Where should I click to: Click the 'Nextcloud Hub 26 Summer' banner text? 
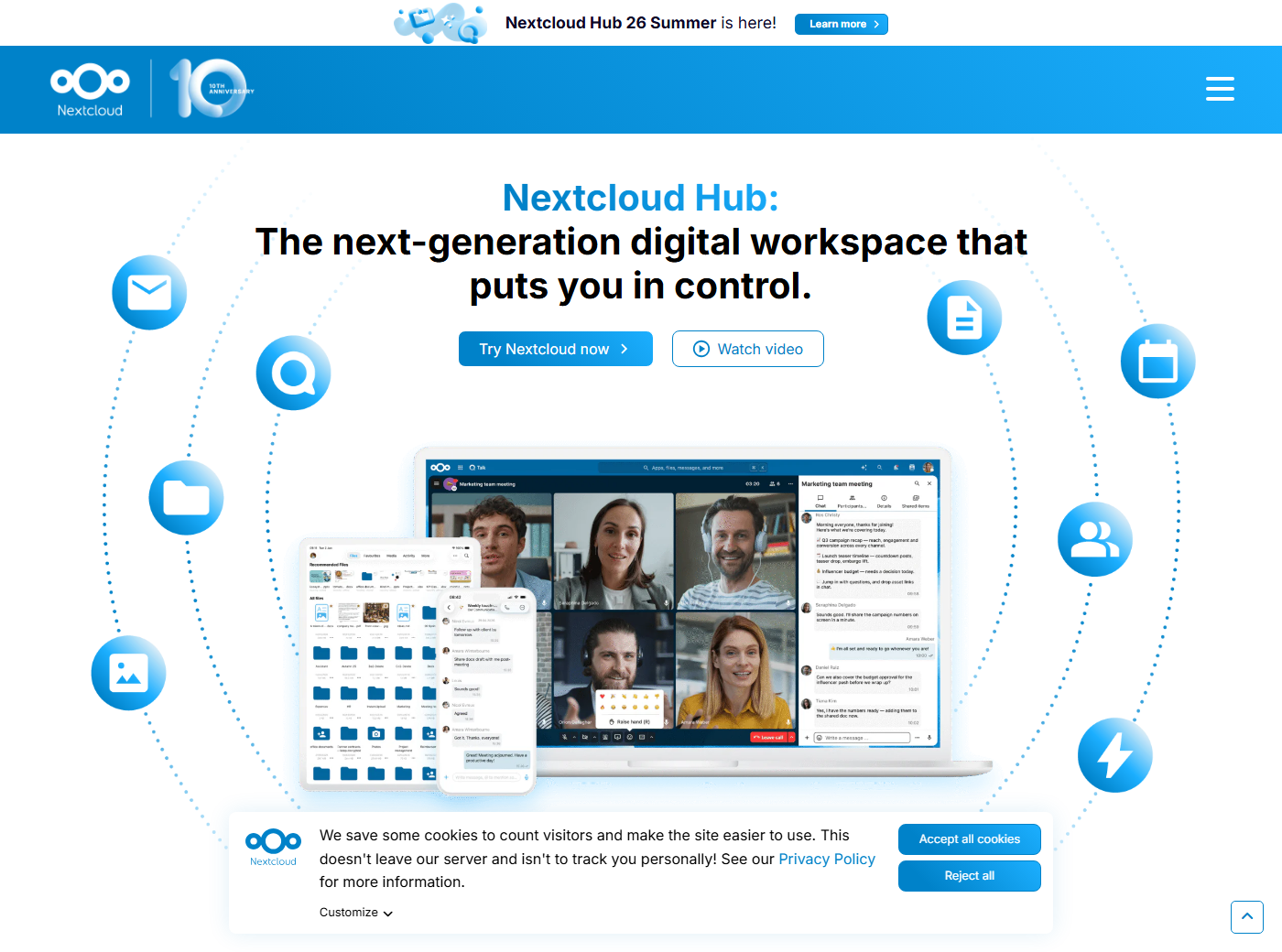611,23
